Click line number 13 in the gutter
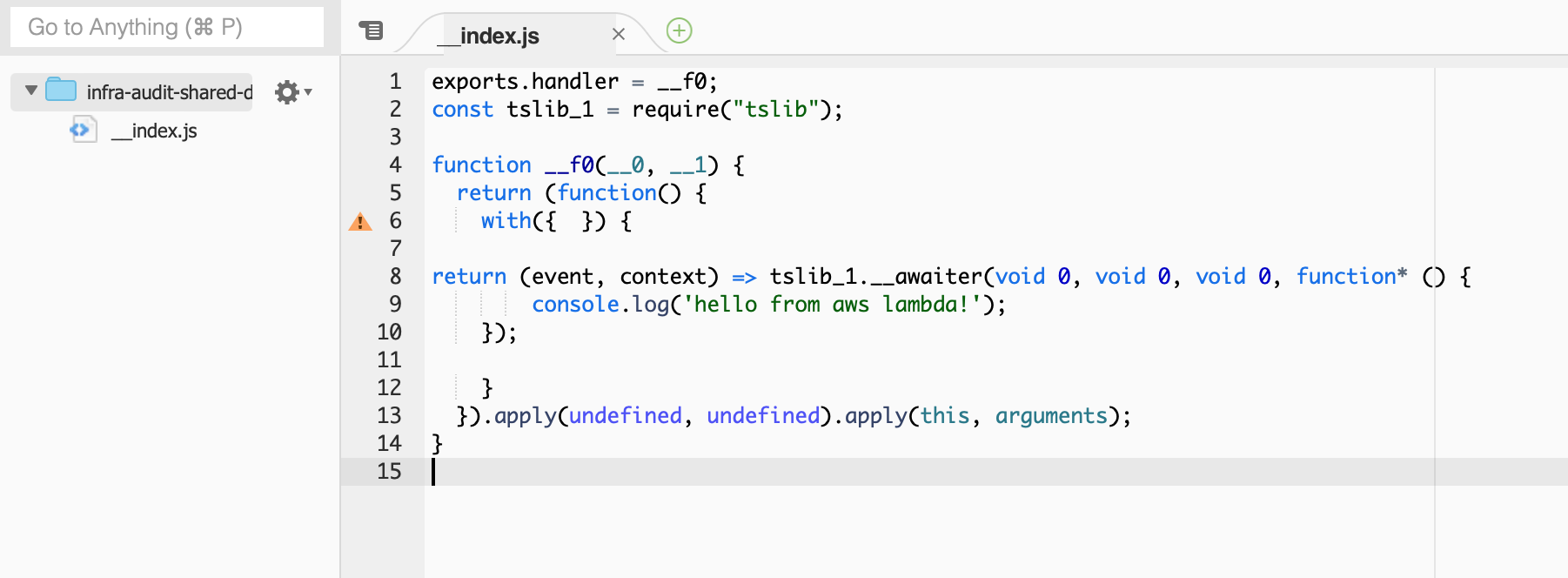 coord(389,415)
